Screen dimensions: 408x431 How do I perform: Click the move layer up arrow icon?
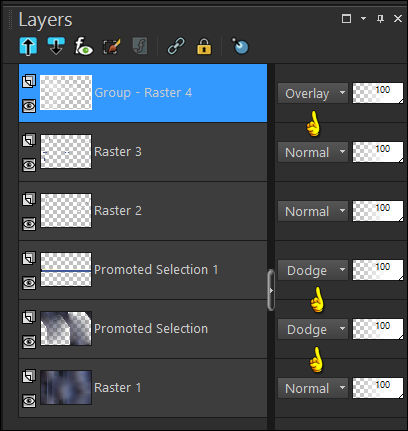[28, 46]
